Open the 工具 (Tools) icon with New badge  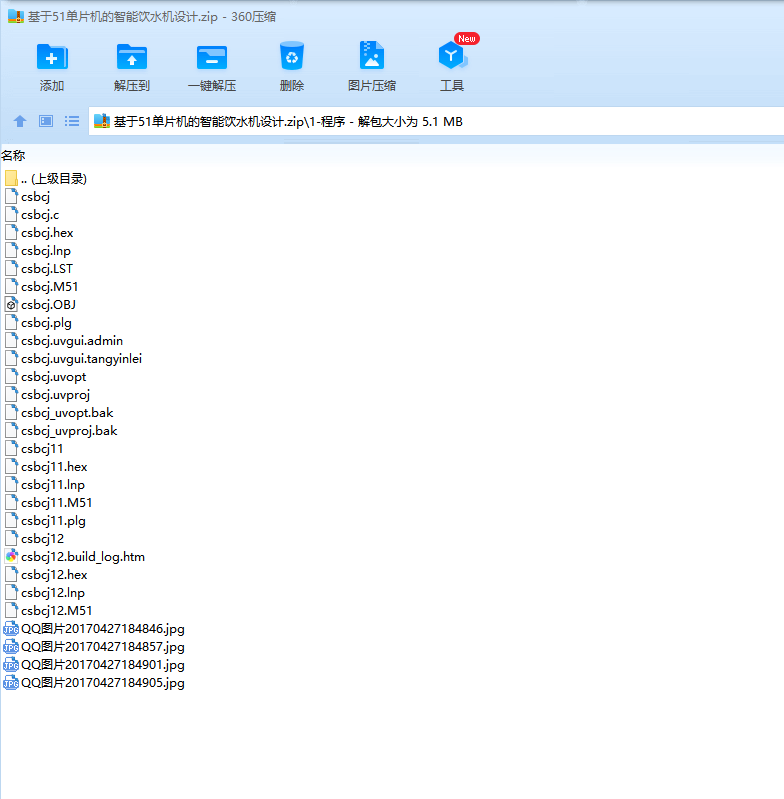pyautogui.click(x=452, y=55)
